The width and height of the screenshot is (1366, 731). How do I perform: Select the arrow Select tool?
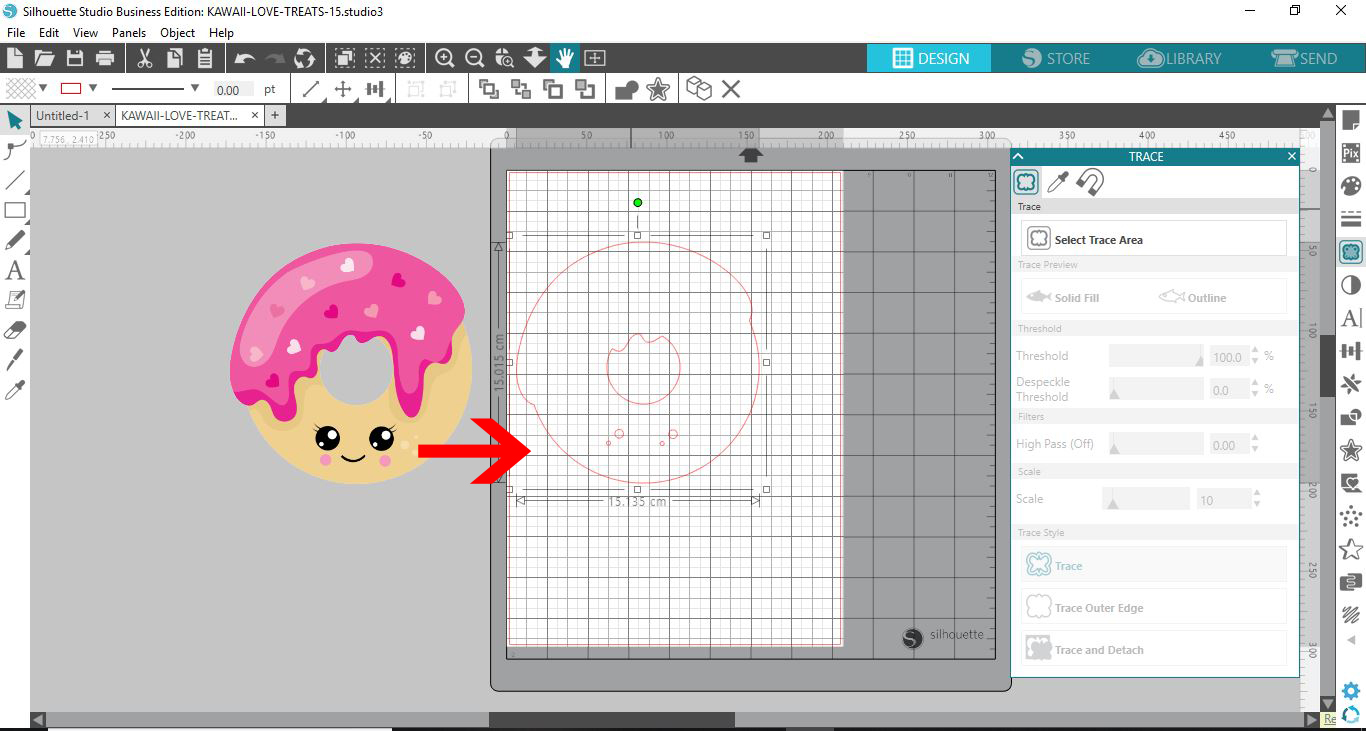(15, 120)
